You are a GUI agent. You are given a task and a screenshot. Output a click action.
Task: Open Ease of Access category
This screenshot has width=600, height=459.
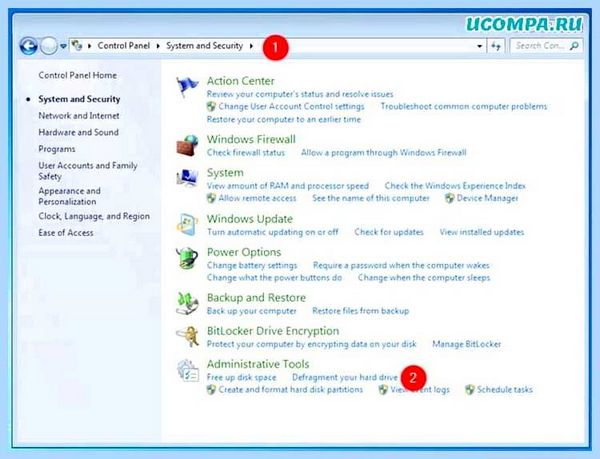(x=66, y=233)
